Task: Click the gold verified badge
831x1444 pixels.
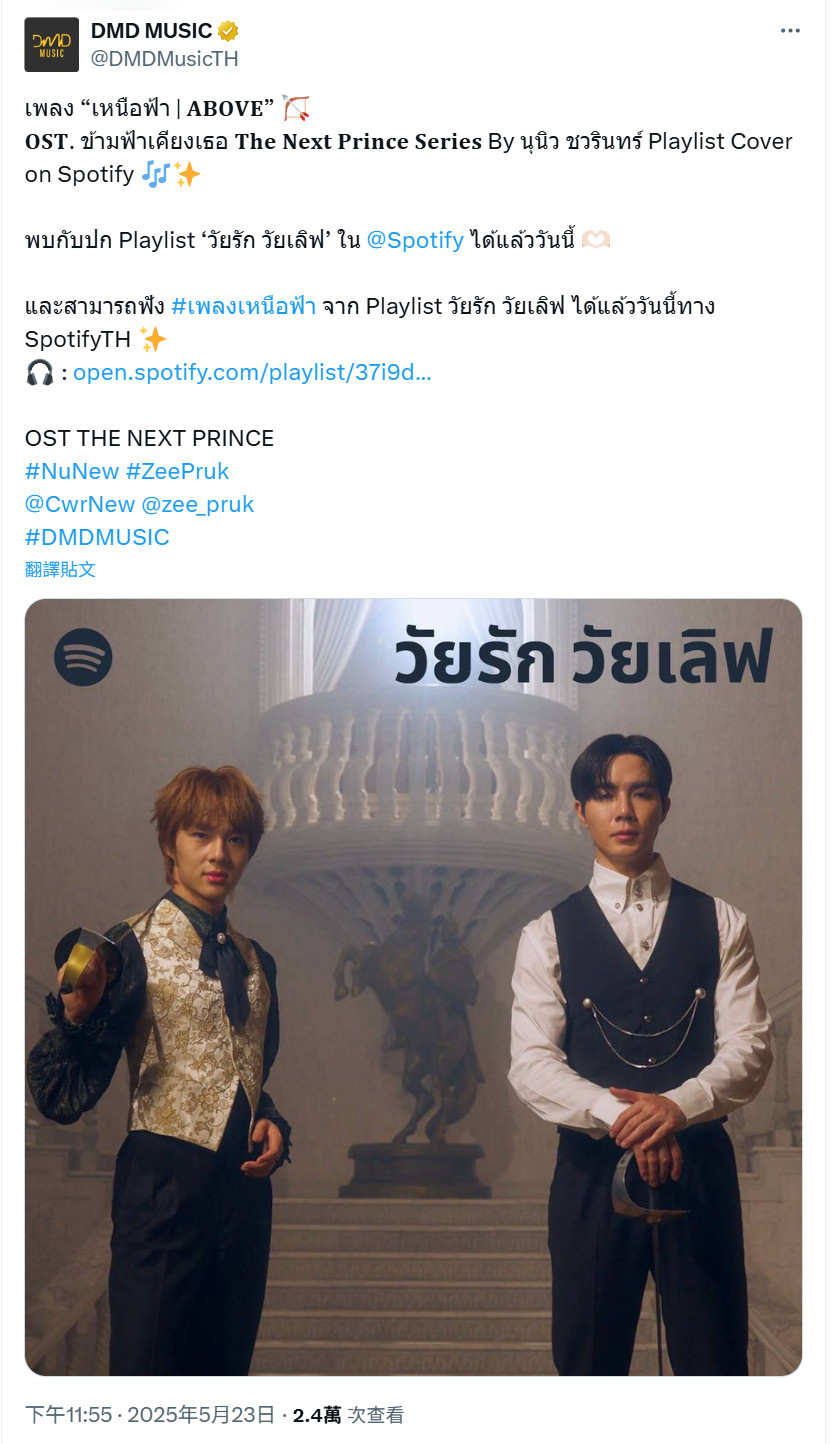Action: tap(228, 31)
